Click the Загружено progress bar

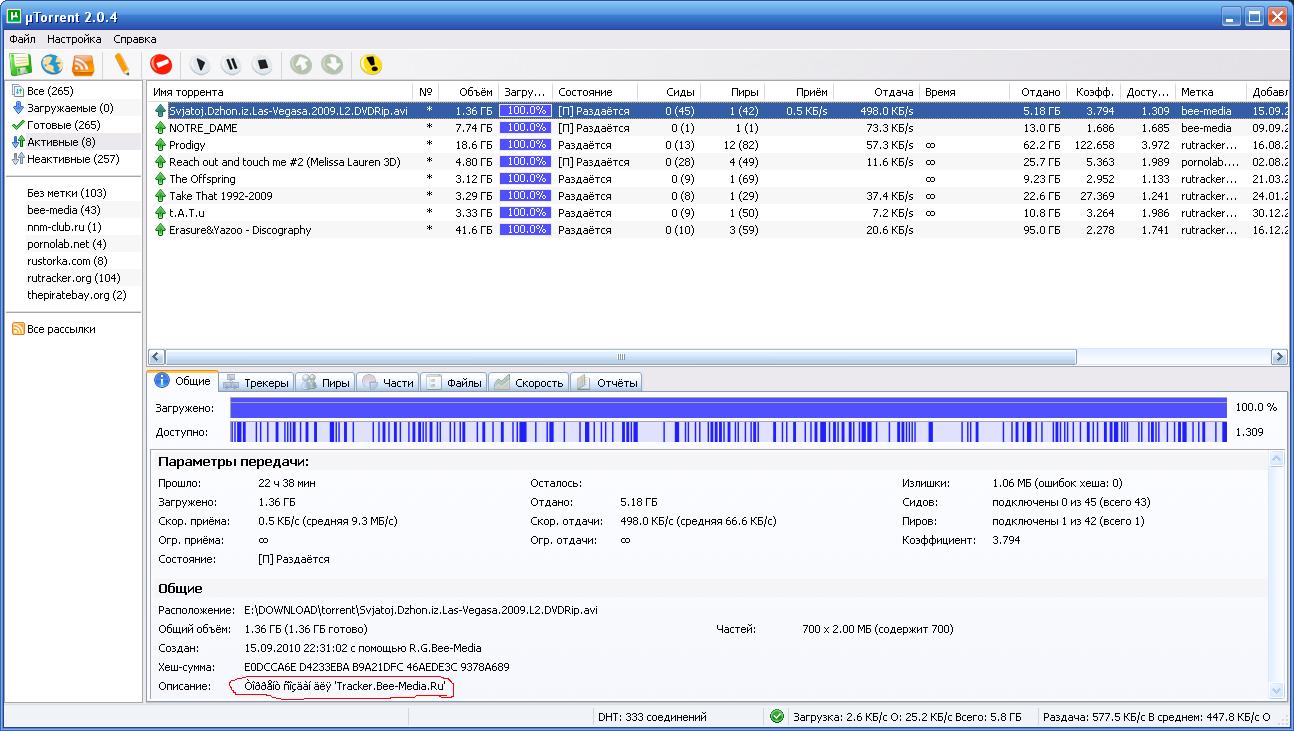pyautogui.click(x=728, y=407)
